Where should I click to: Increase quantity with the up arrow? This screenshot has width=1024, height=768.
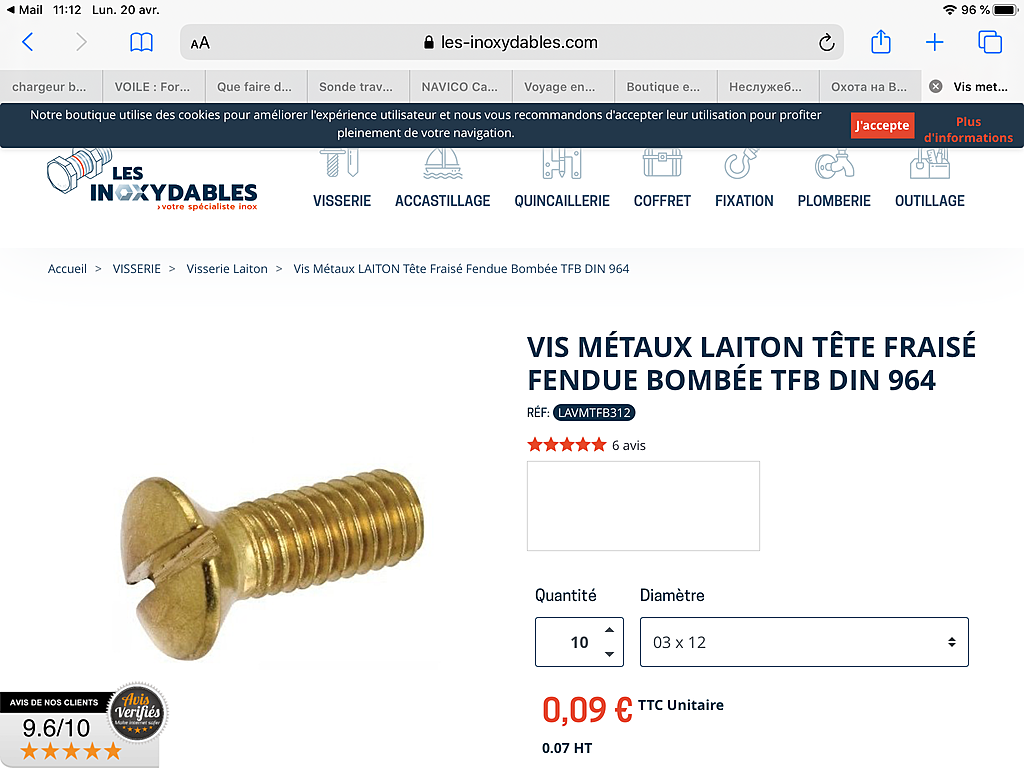pos(609,630)
